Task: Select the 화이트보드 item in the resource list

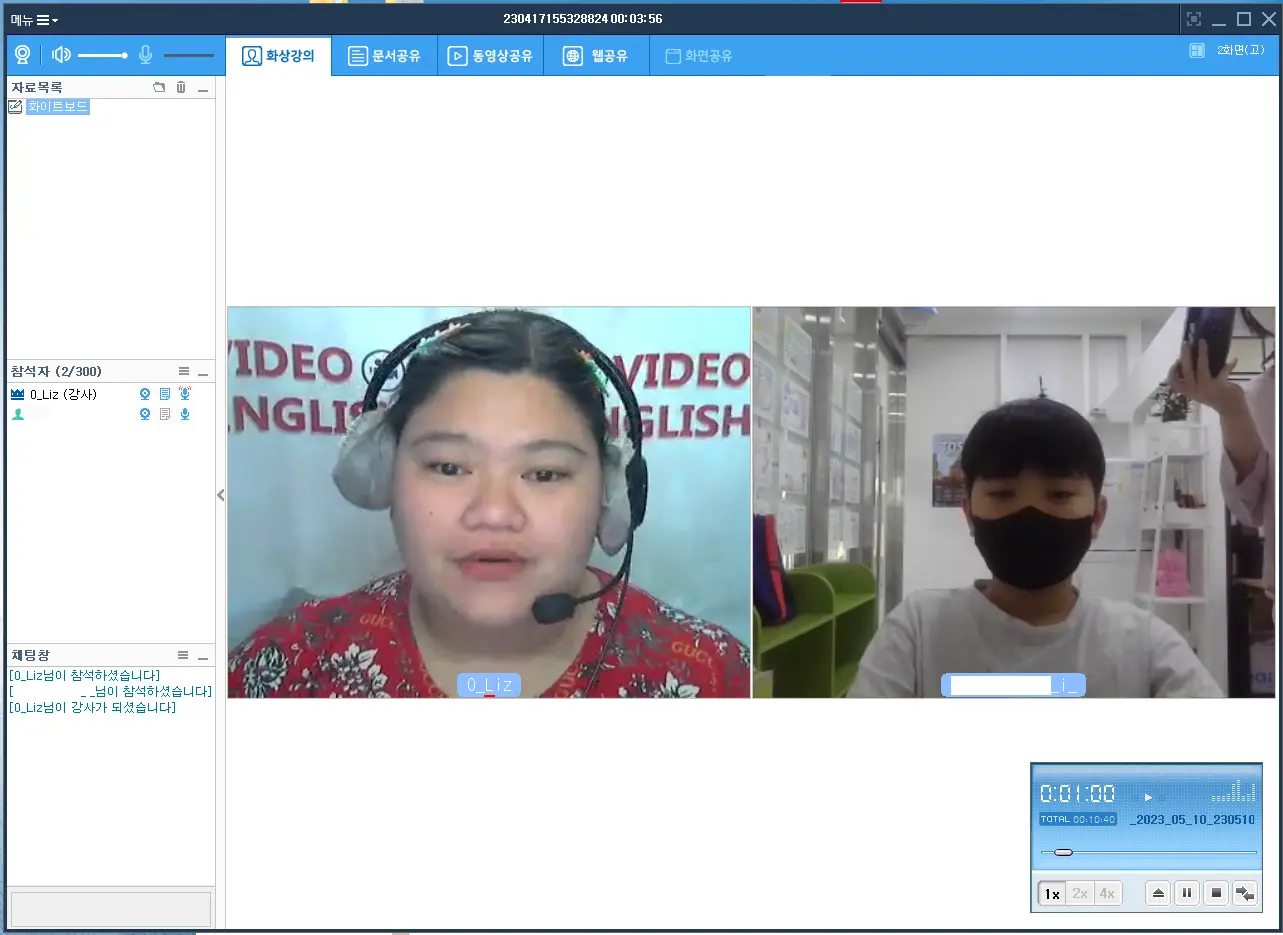Action: click(x=57, y=107)
